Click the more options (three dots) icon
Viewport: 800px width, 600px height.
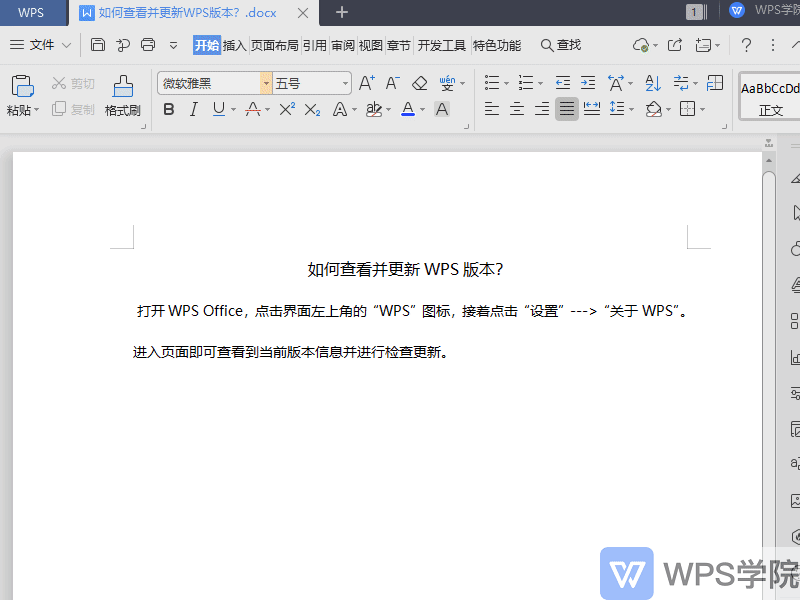[x=773, y=45]
